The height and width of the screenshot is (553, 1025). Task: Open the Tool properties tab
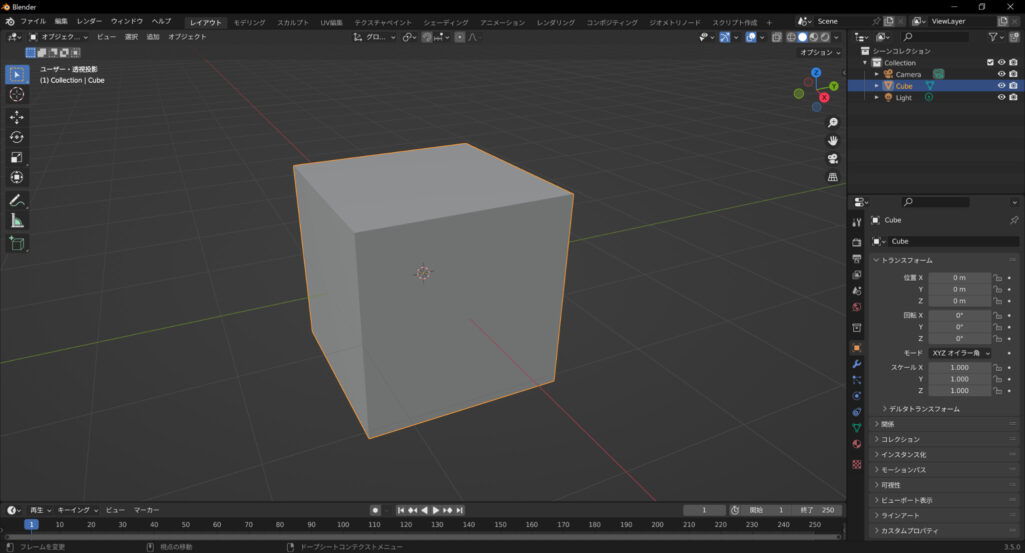(x=857, y=223)
